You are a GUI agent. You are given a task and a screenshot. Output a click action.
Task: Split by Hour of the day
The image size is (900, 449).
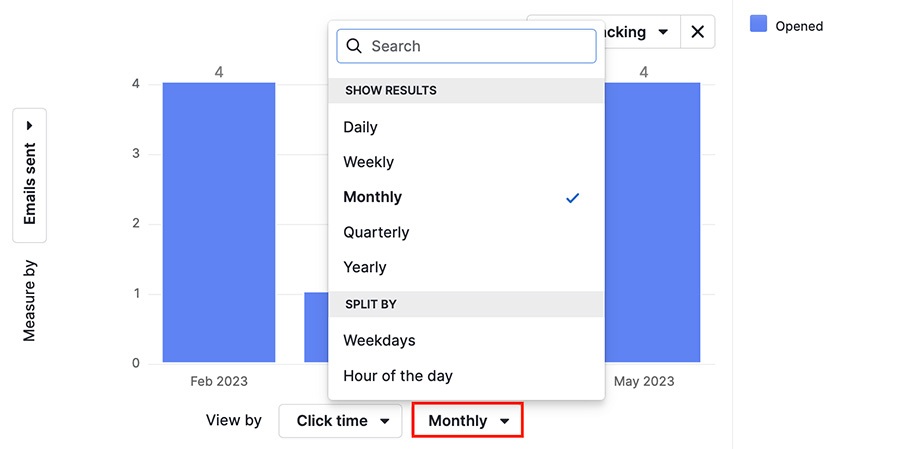pos(398,376)
